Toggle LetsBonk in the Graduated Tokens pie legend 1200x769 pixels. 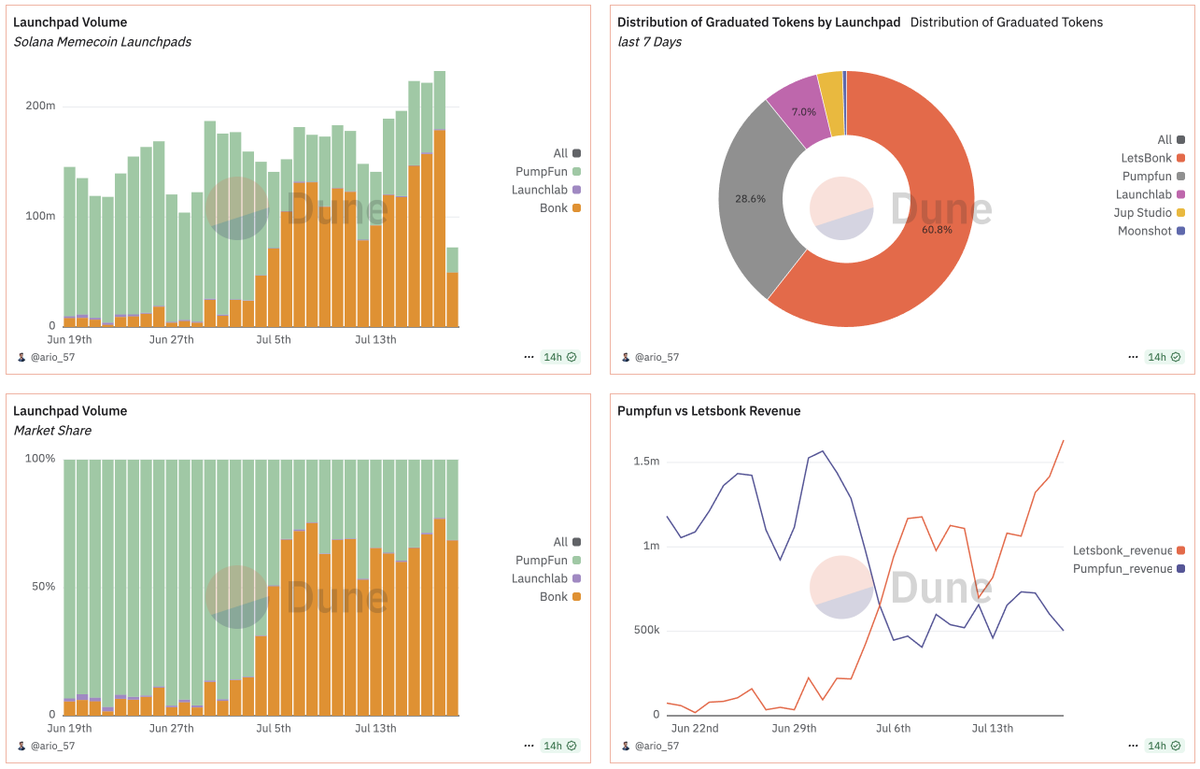pyautogui.click(x=1153, y=158)
